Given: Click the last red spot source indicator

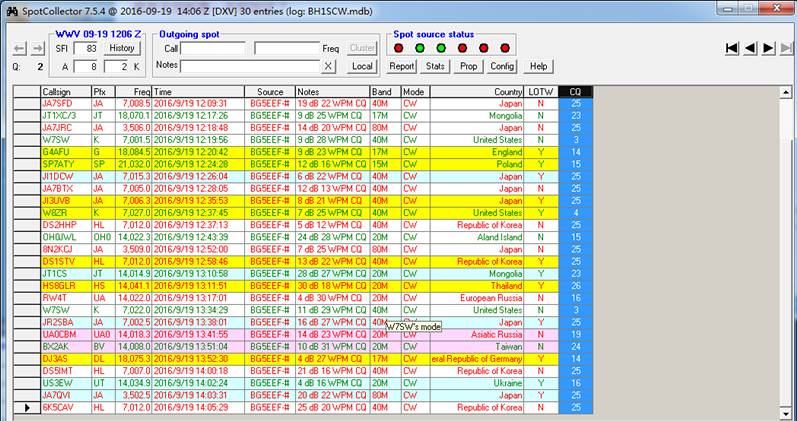Looking at the screenshot, I should [x=504, y=47].
